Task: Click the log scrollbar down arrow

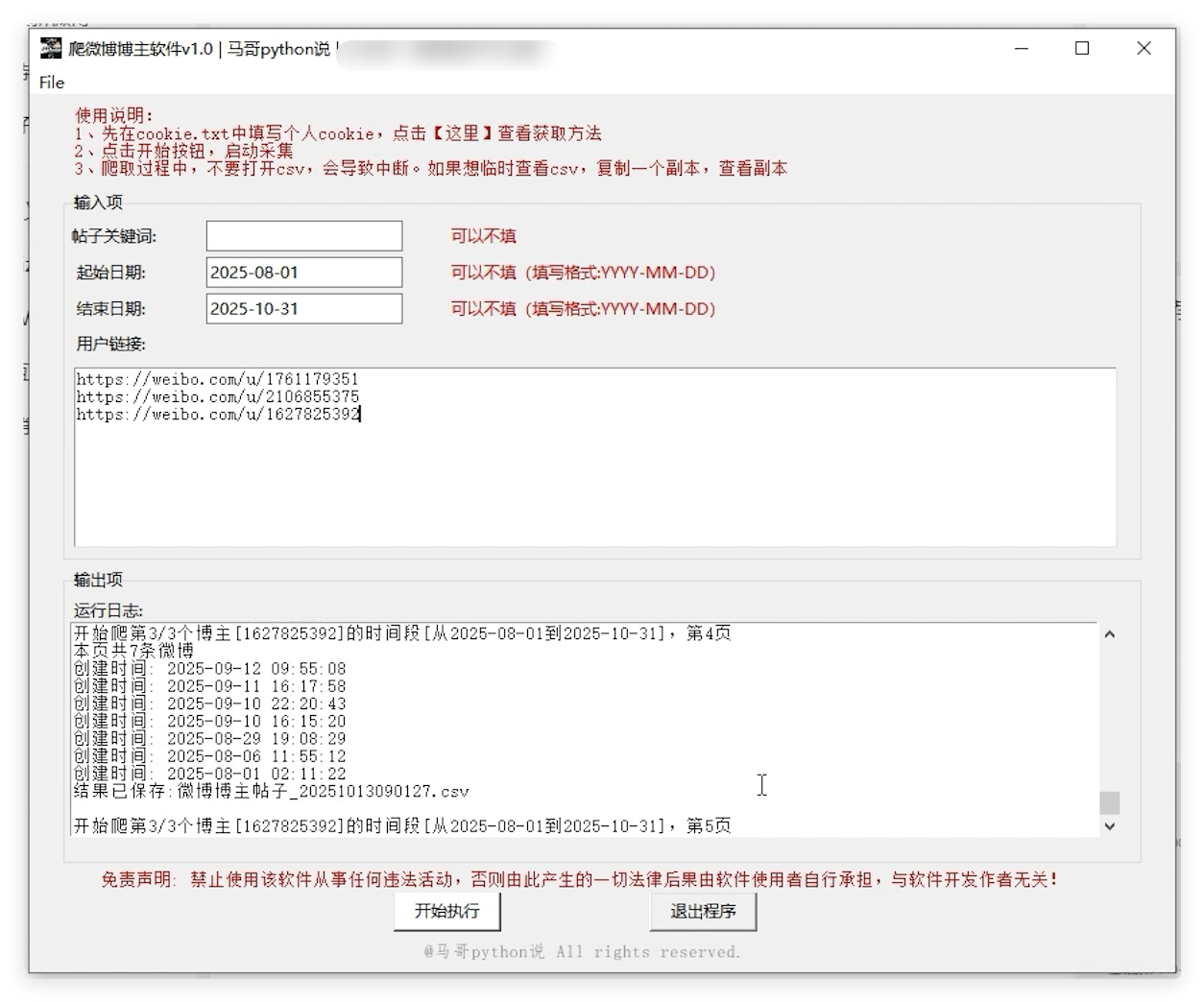Action: tap(1110, 826)
